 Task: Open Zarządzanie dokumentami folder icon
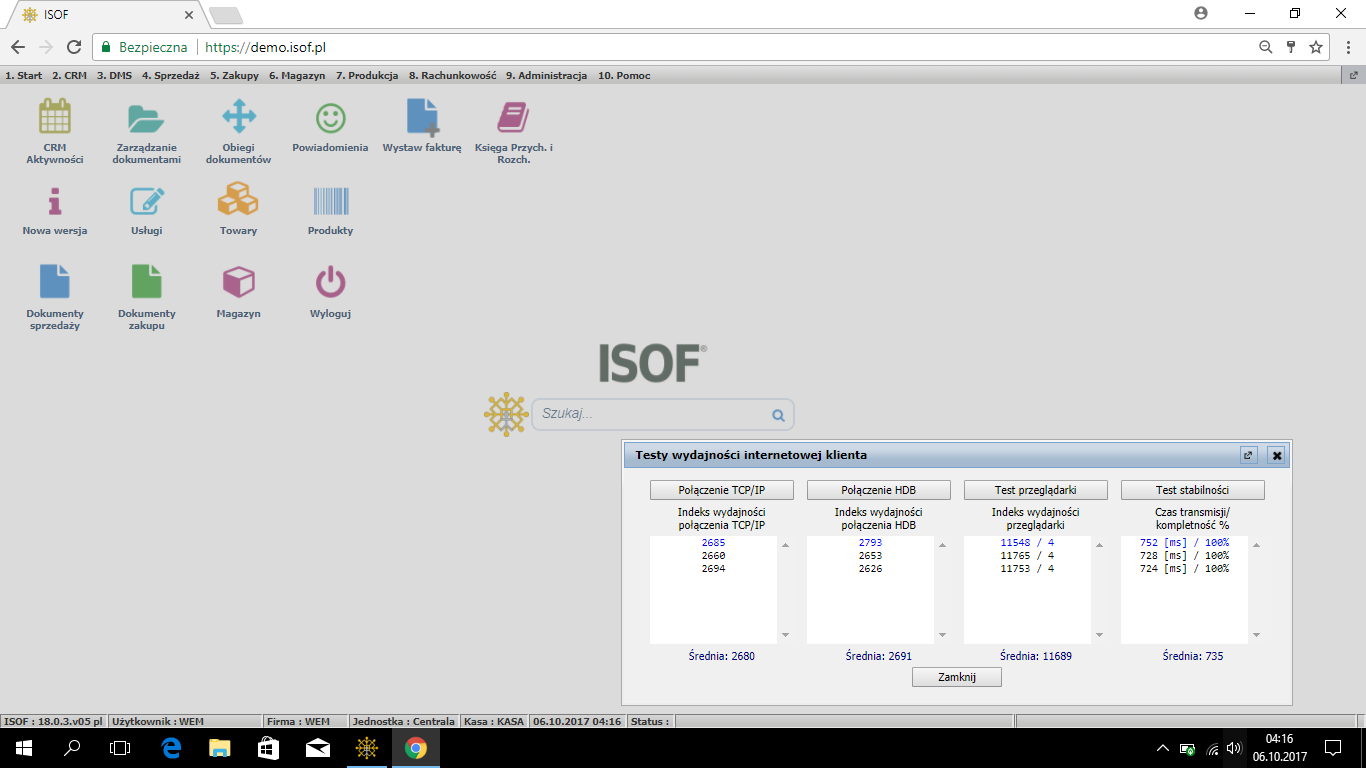click(x=146, y=118)
